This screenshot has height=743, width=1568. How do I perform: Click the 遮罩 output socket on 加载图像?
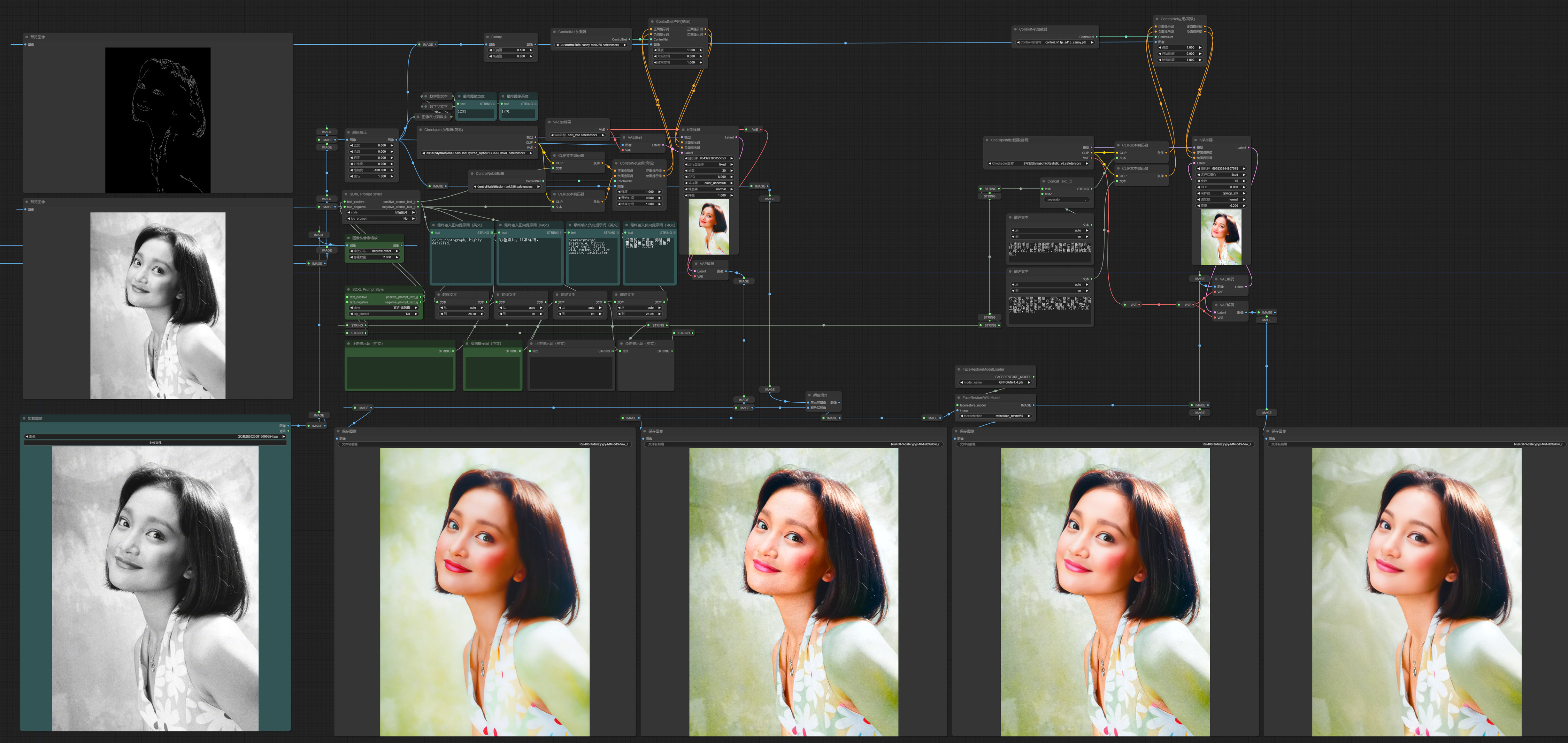[288, 431]
